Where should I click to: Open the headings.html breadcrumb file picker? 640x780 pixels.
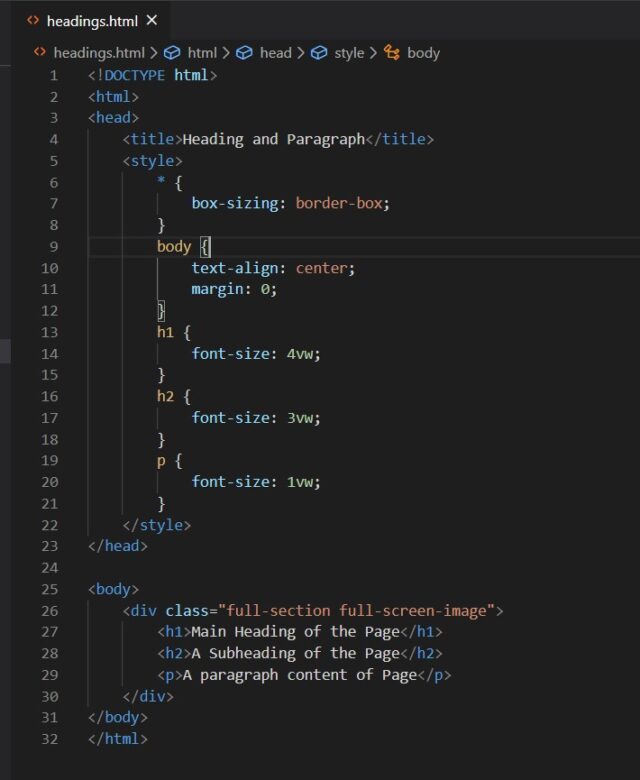coord(99,53)
